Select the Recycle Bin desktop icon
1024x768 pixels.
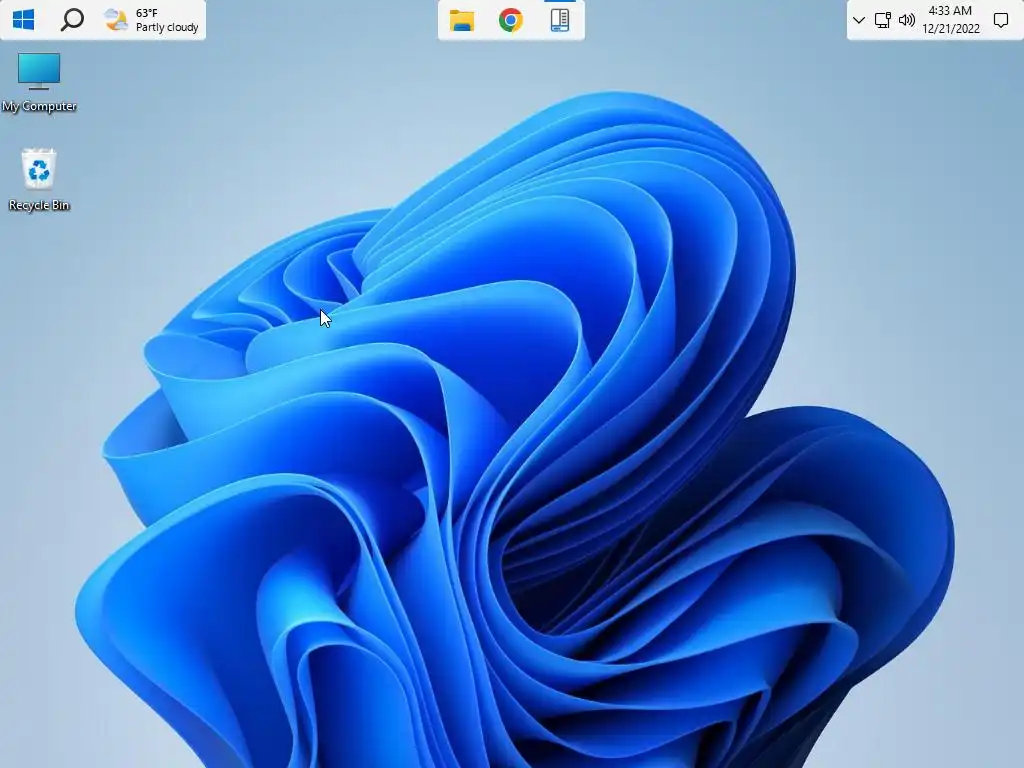pos(39,180)
